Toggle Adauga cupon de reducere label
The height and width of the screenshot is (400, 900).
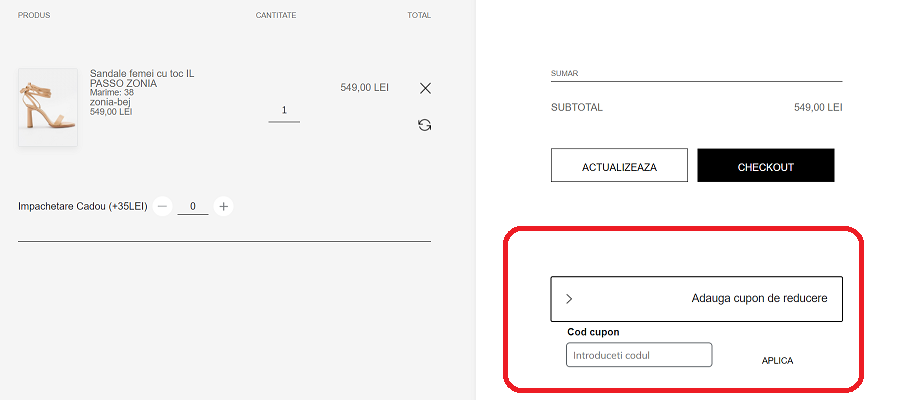click(x=759, y=298)
